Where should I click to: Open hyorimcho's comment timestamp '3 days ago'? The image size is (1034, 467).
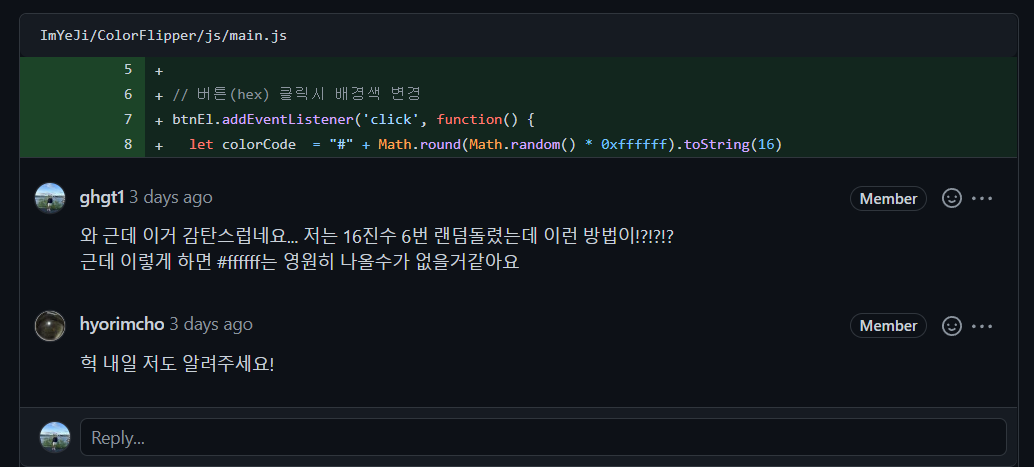tap(211, 325)
